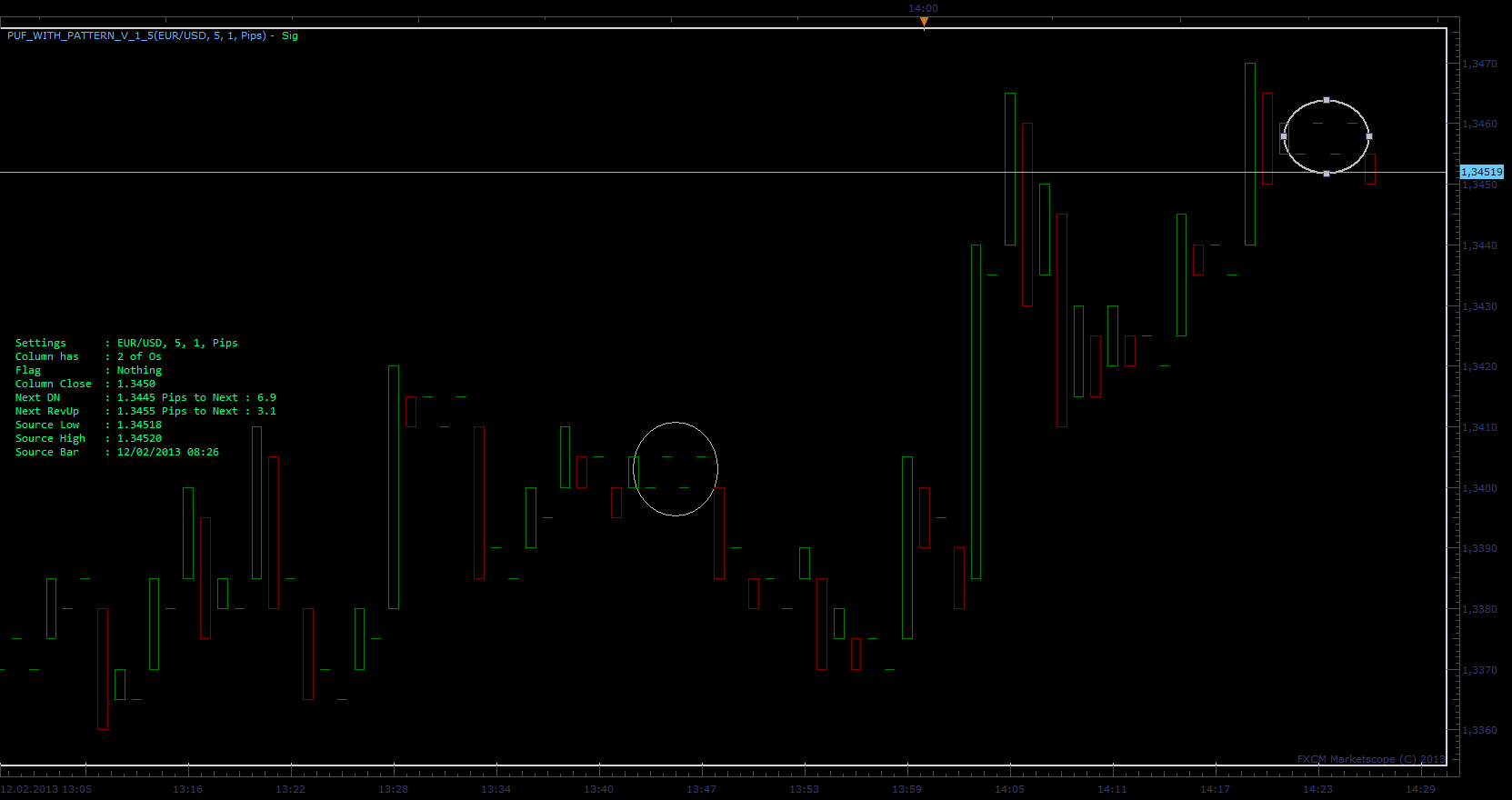
Task: Select the ellipse's bottom handle
Action: [1327, 174]
